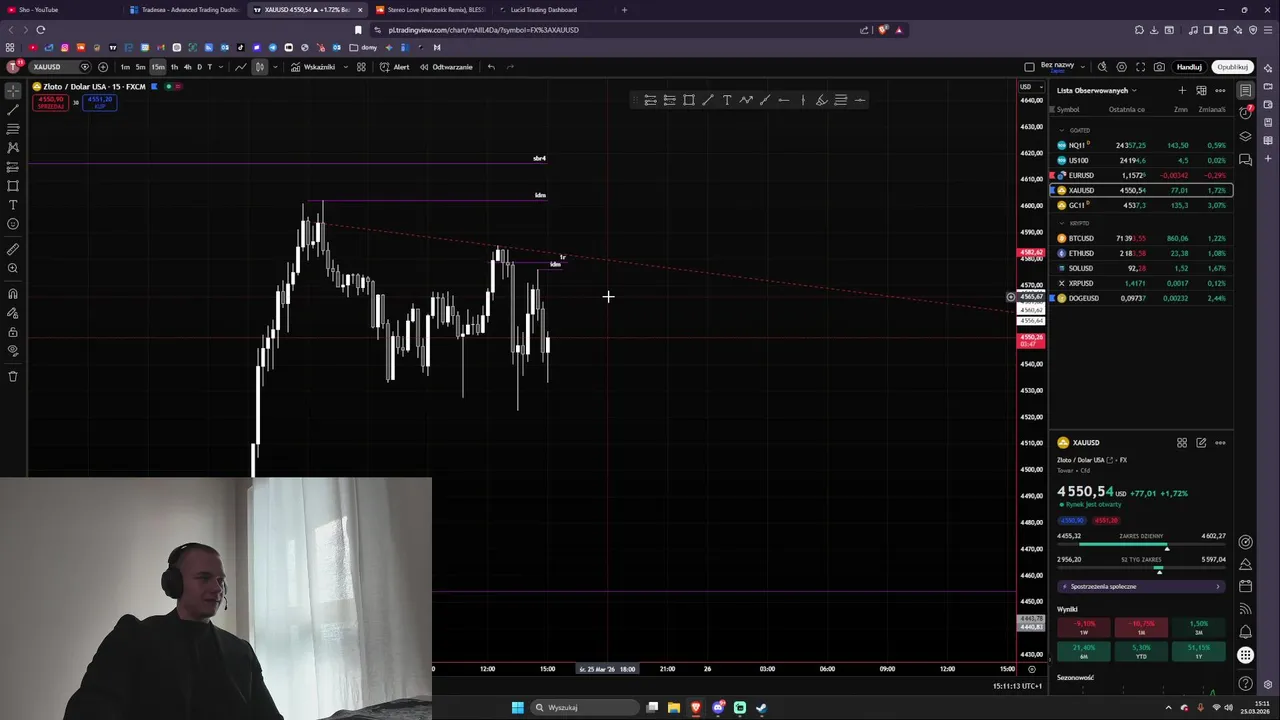1280x720 pixels.
Task: Start Odtwarzanie bar replay
Action: 446,67
